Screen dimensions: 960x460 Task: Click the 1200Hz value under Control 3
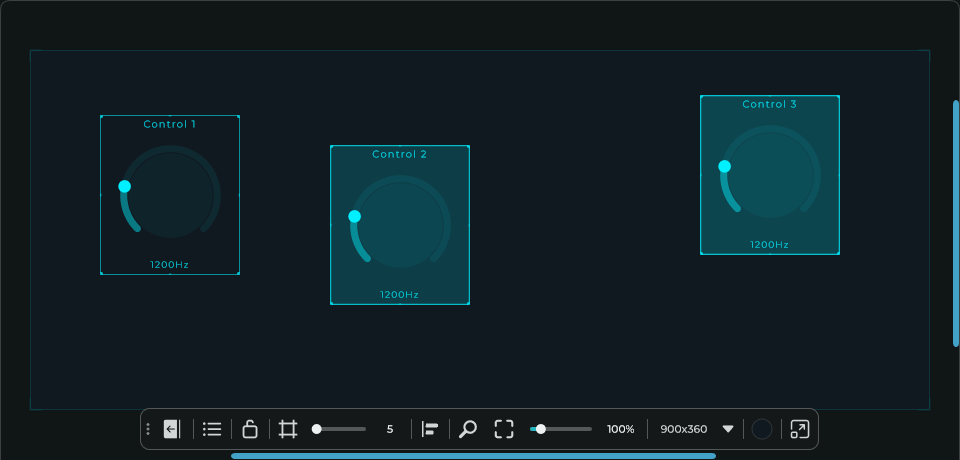(770, 244)
